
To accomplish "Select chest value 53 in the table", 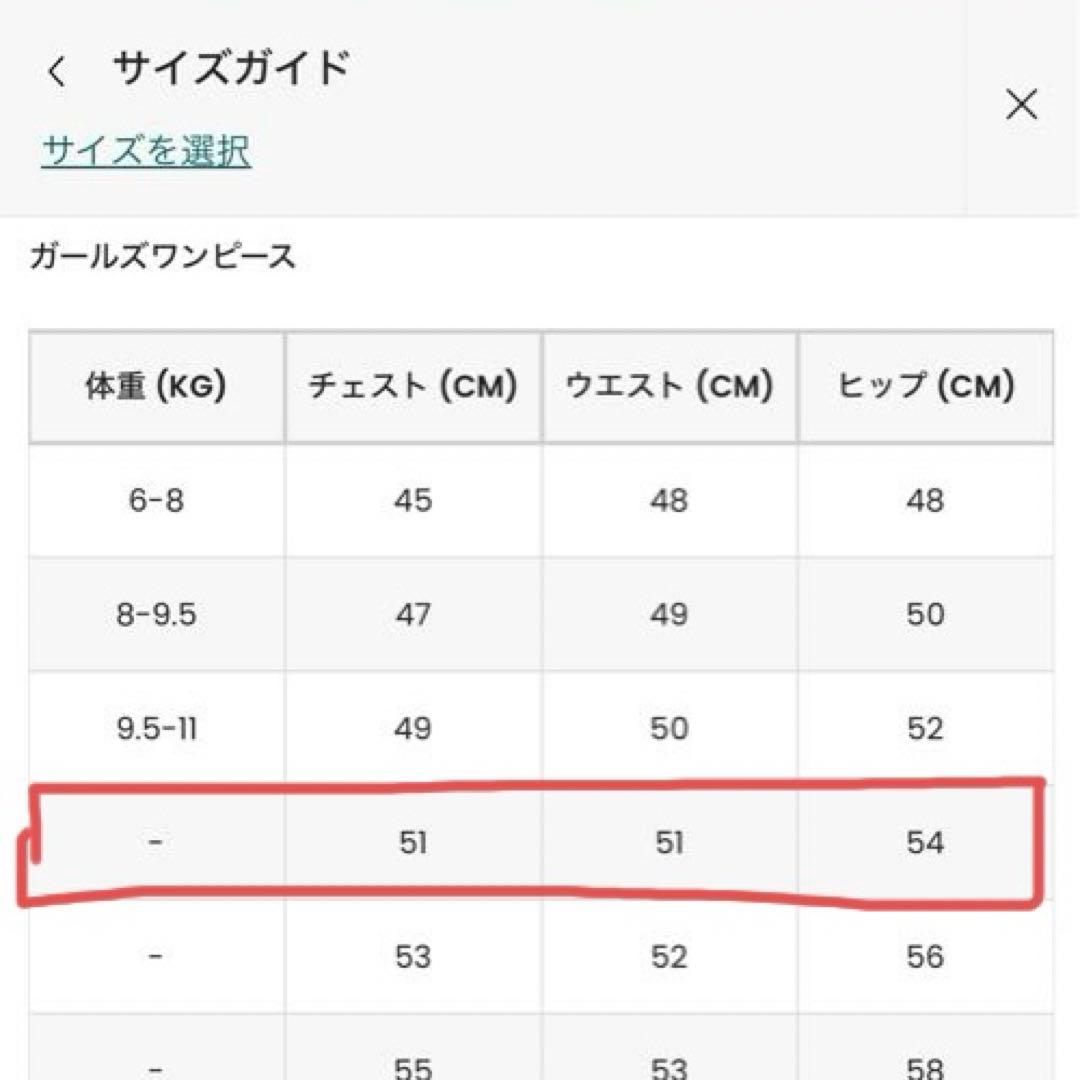I will point(413,957).
